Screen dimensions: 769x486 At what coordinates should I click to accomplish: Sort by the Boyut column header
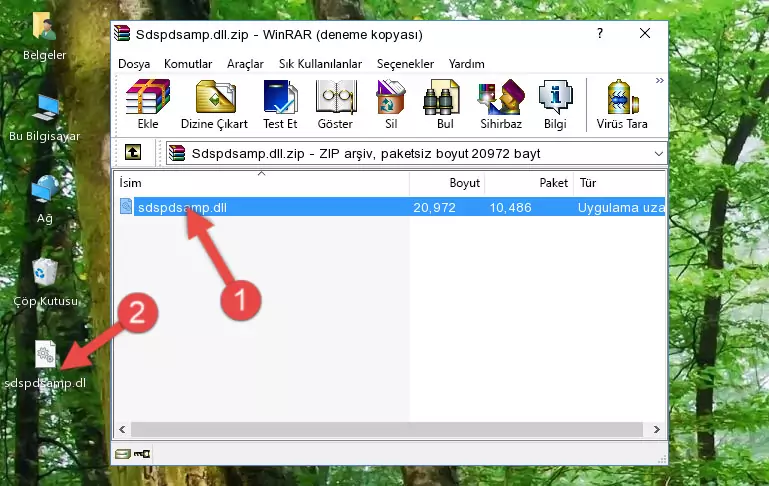coord(447,183)
